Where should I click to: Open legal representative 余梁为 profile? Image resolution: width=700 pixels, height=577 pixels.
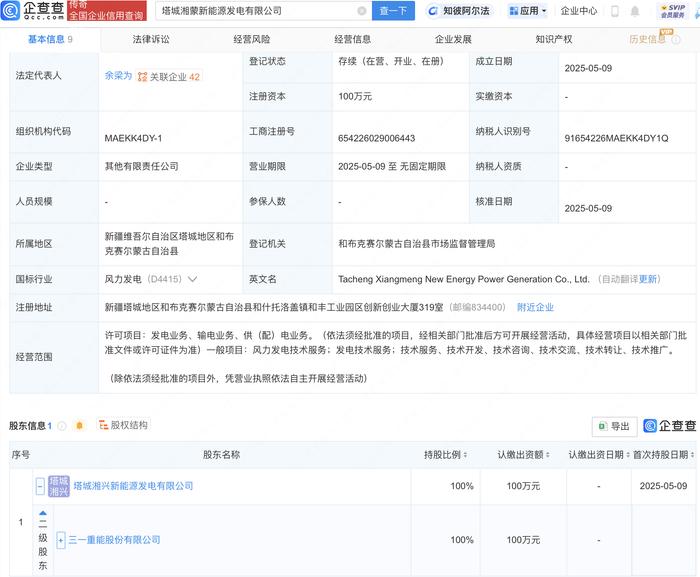(x=118, y=76)
